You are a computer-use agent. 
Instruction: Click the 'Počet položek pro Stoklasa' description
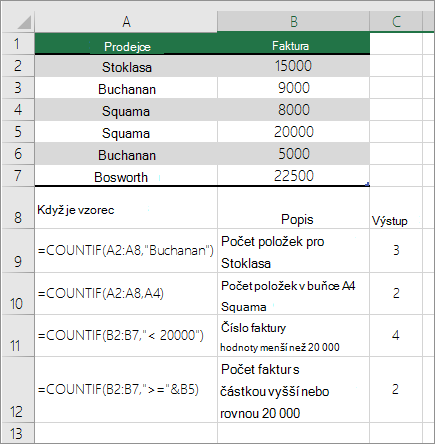tap(293, 251)
